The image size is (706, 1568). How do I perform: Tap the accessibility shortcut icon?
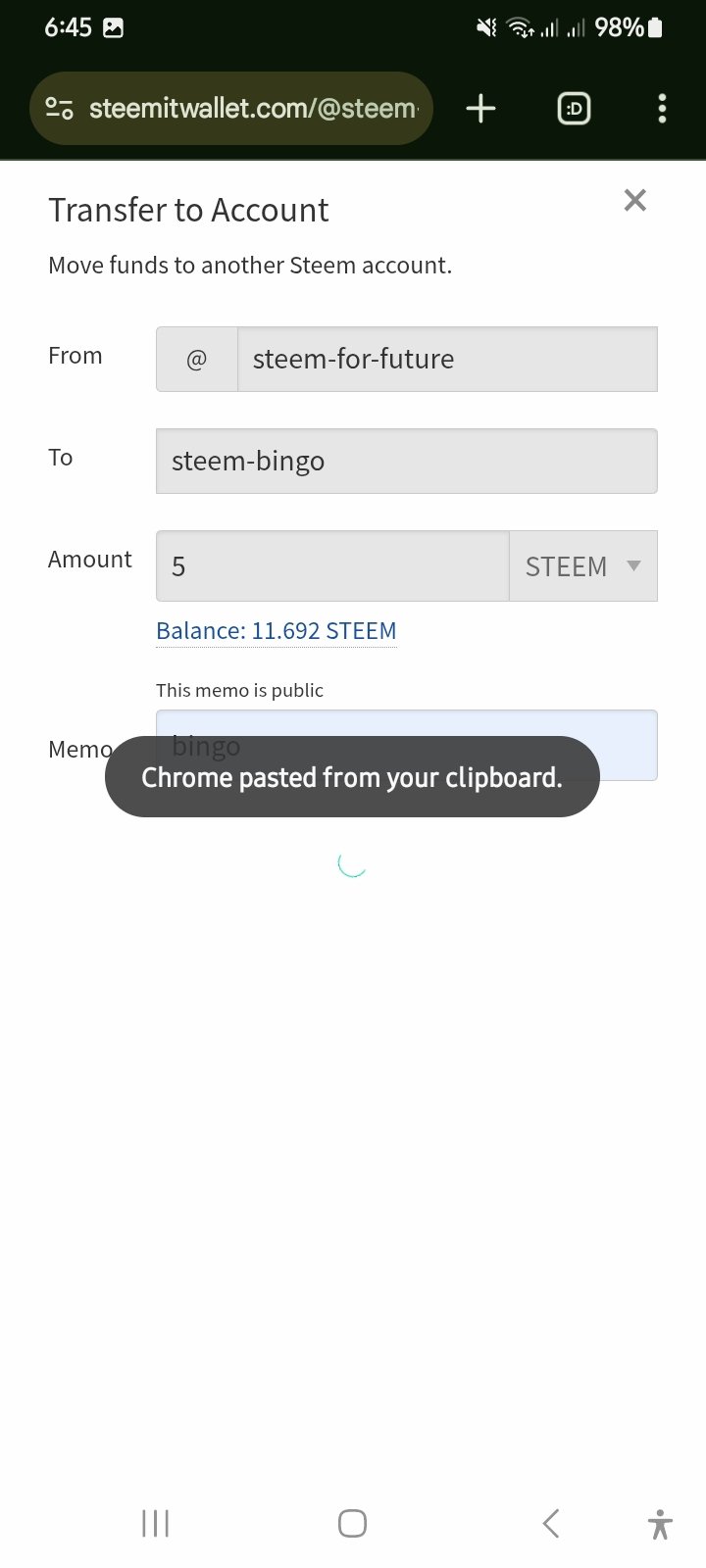click(660, 1524)
